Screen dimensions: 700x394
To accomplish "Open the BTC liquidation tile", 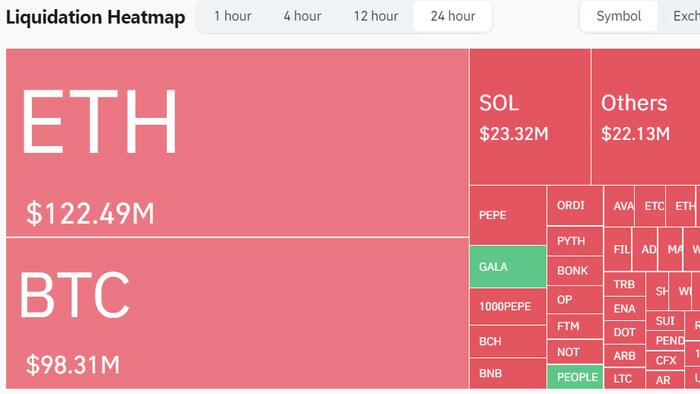I will coord(237,313).
